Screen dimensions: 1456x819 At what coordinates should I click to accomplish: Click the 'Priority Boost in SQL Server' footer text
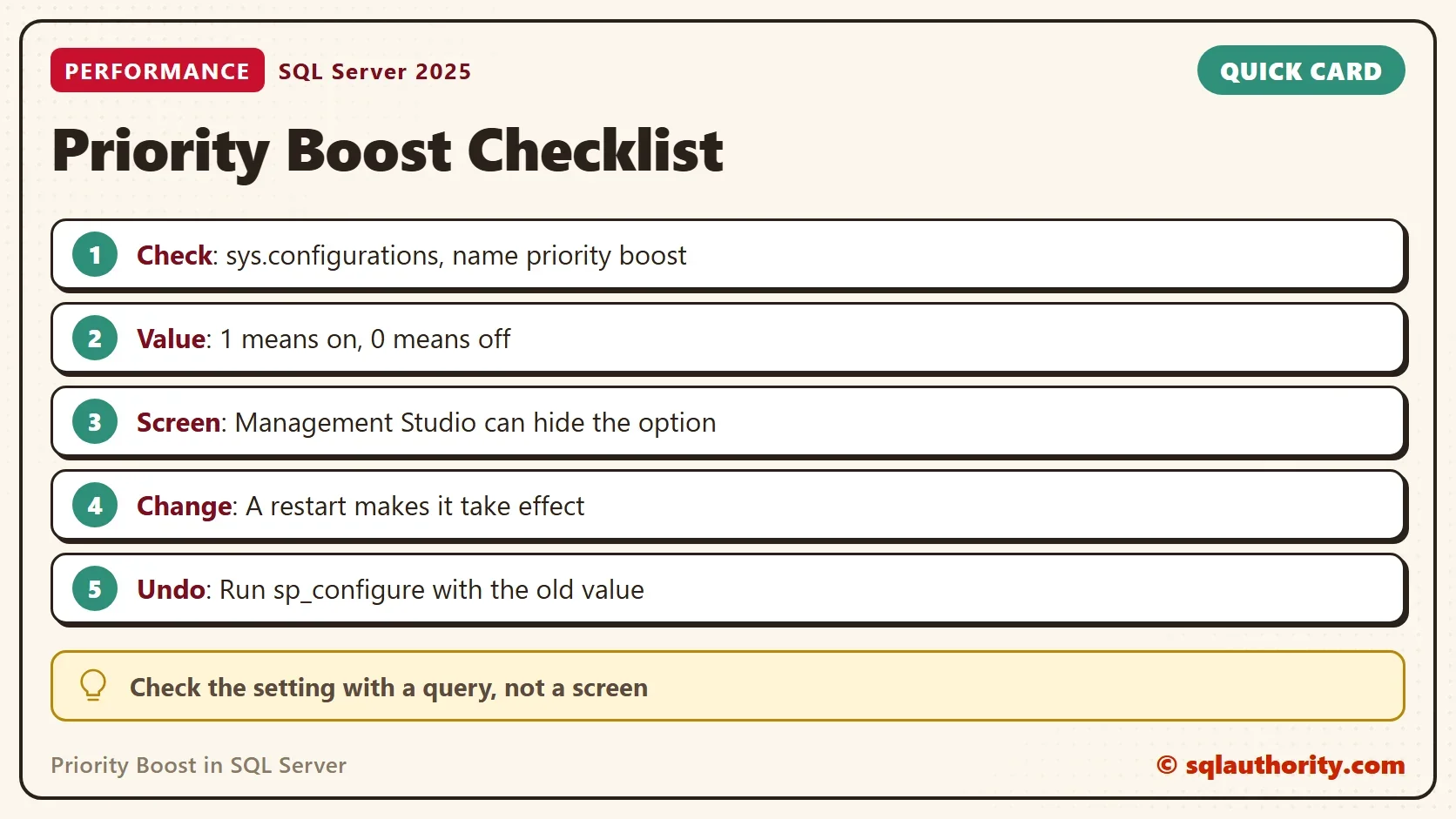coord(199,765)
